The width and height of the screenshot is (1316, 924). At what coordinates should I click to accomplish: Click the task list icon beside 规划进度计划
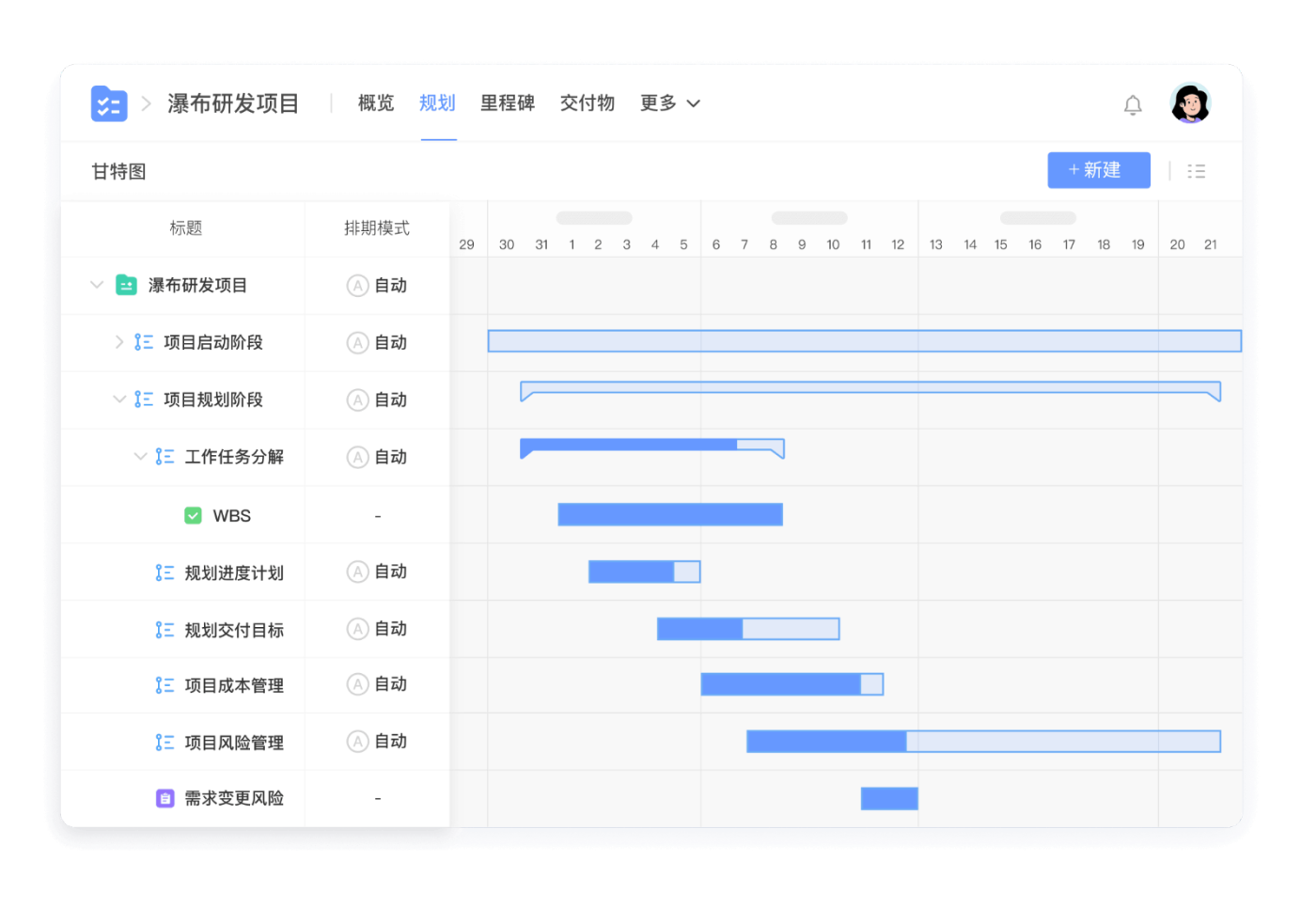tap(164, 572)
